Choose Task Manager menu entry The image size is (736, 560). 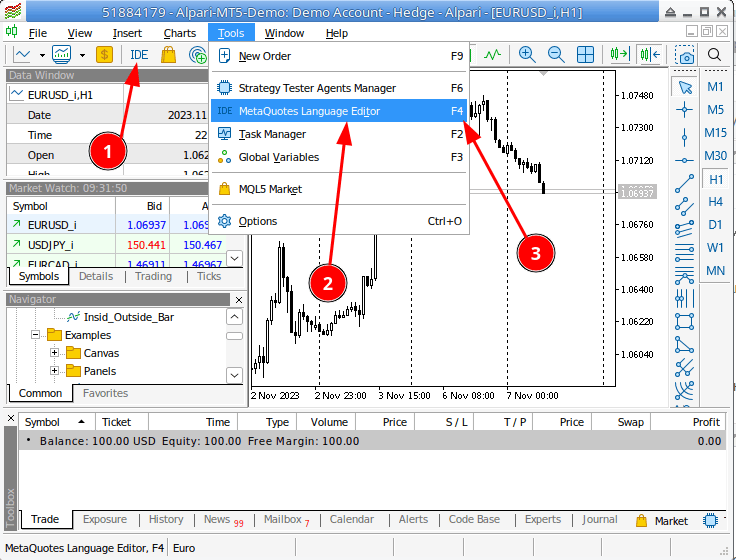pyautogui.click(x=339, y=134)
